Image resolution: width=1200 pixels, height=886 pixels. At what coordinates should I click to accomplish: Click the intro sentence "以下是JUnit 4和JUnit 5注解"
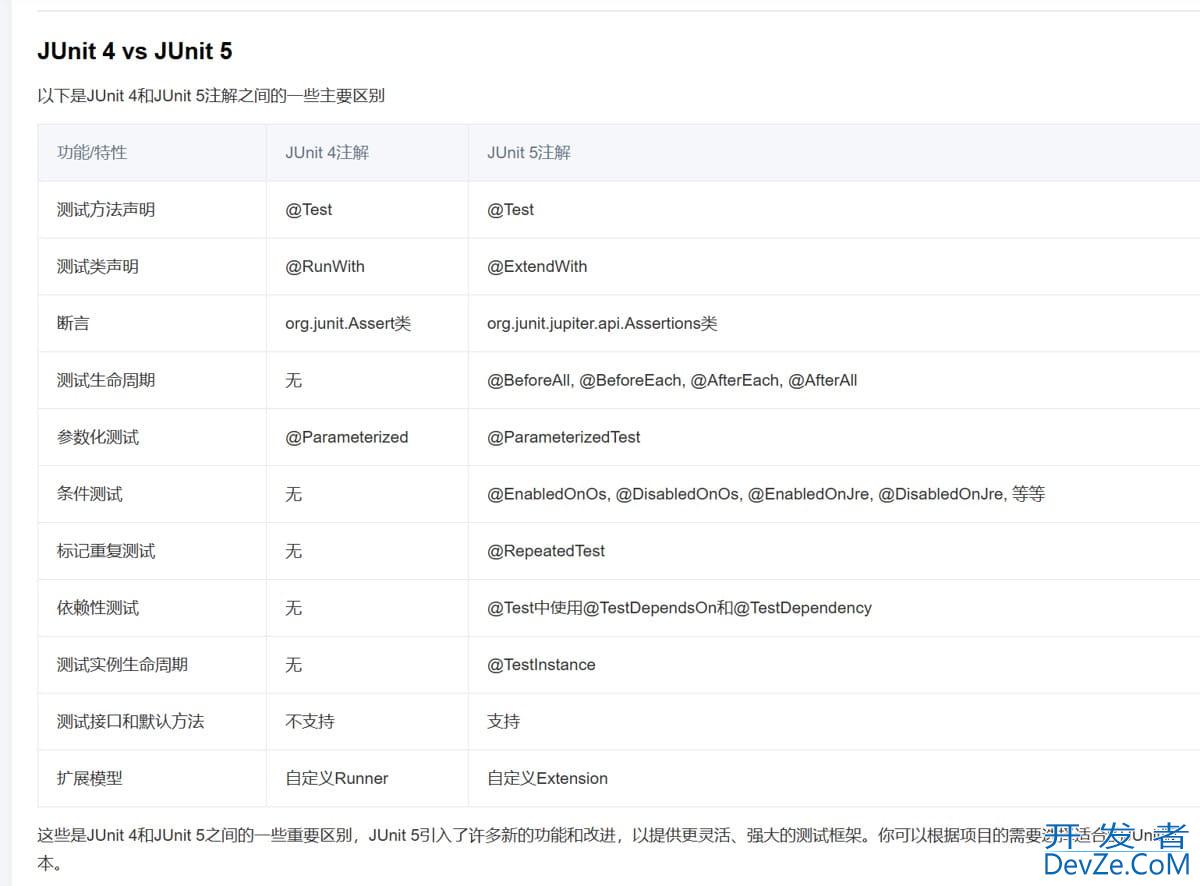click(211, 96)
